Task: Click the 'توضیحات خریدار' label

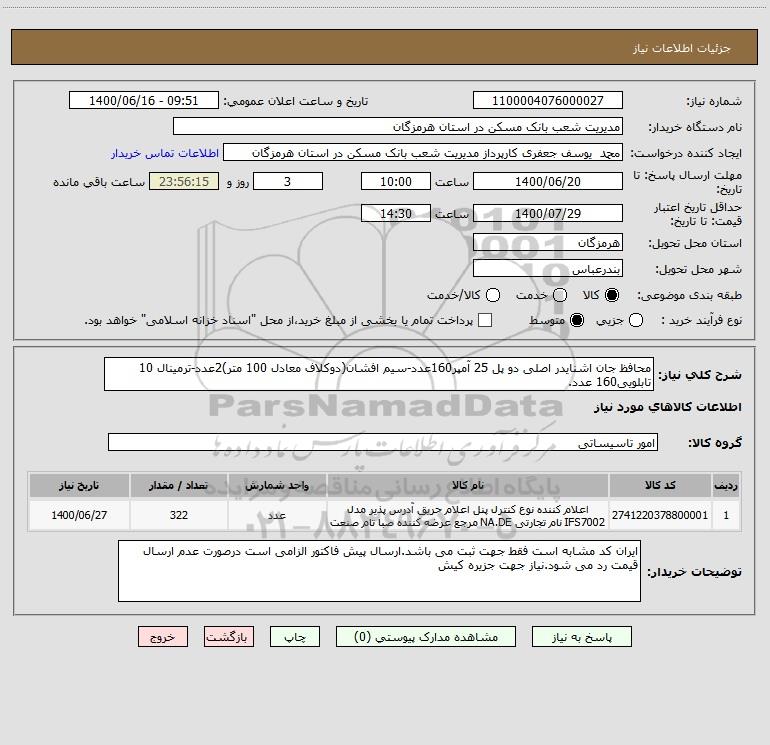Action: (694, 572)
